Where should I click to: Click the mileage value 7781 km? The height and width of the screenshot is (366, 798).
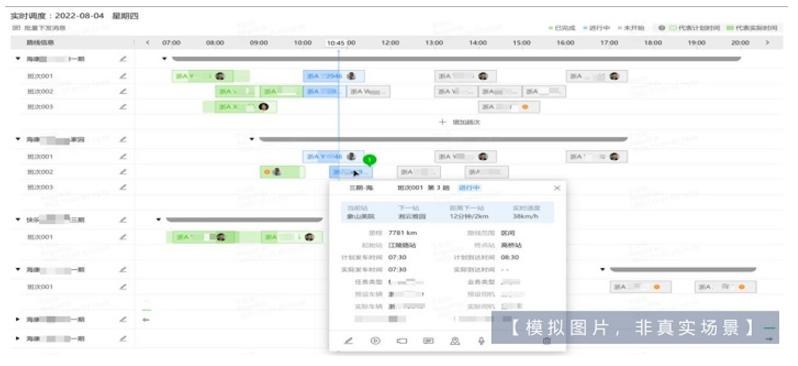coord(403,233)
